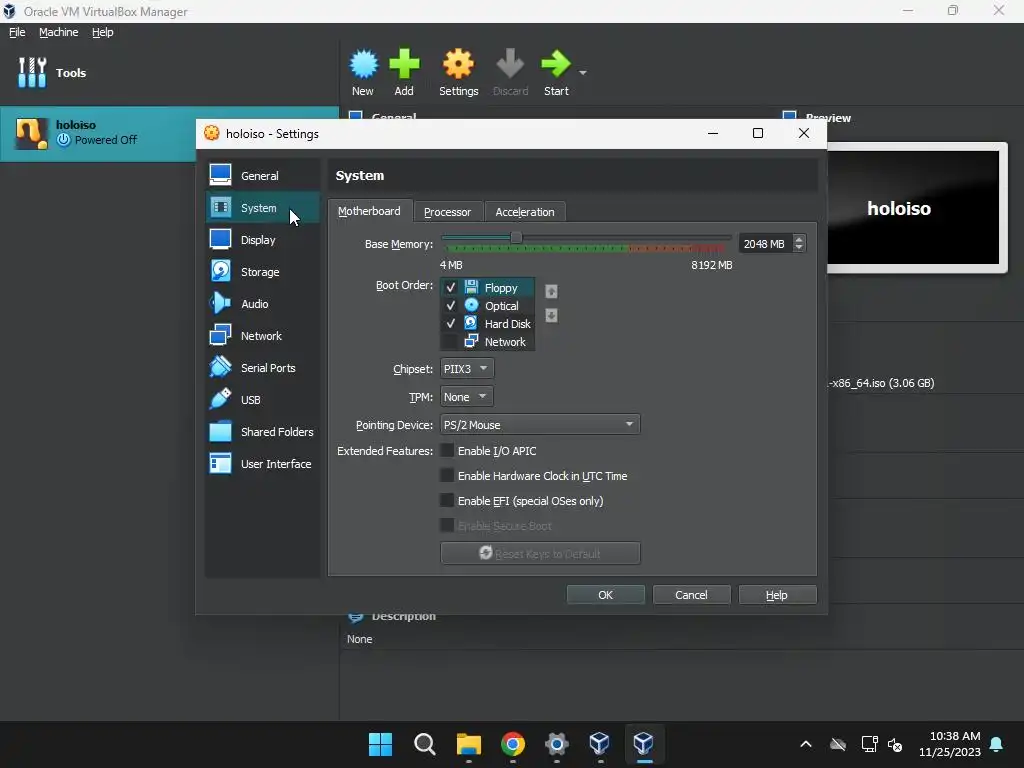Open File Explorer from taskbar
The image size is (1024, 768).
coord(469,743)
